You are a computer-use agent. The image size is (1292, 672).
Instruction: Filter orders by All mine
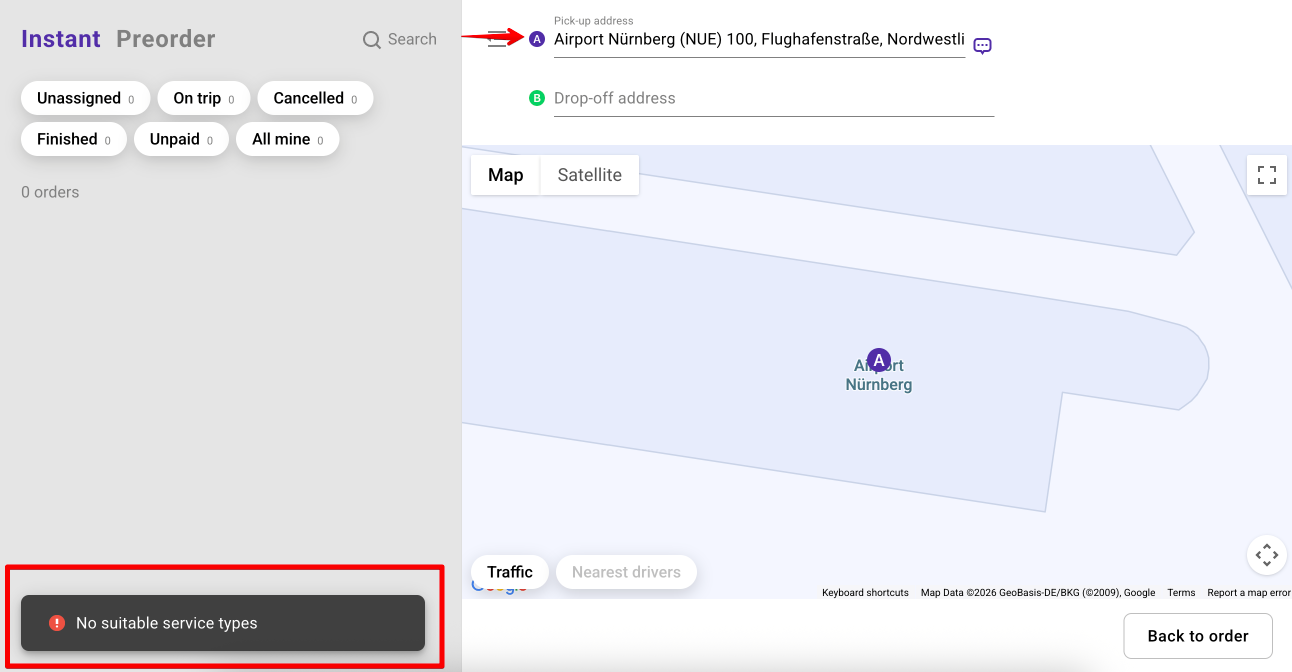pos(288,139)
